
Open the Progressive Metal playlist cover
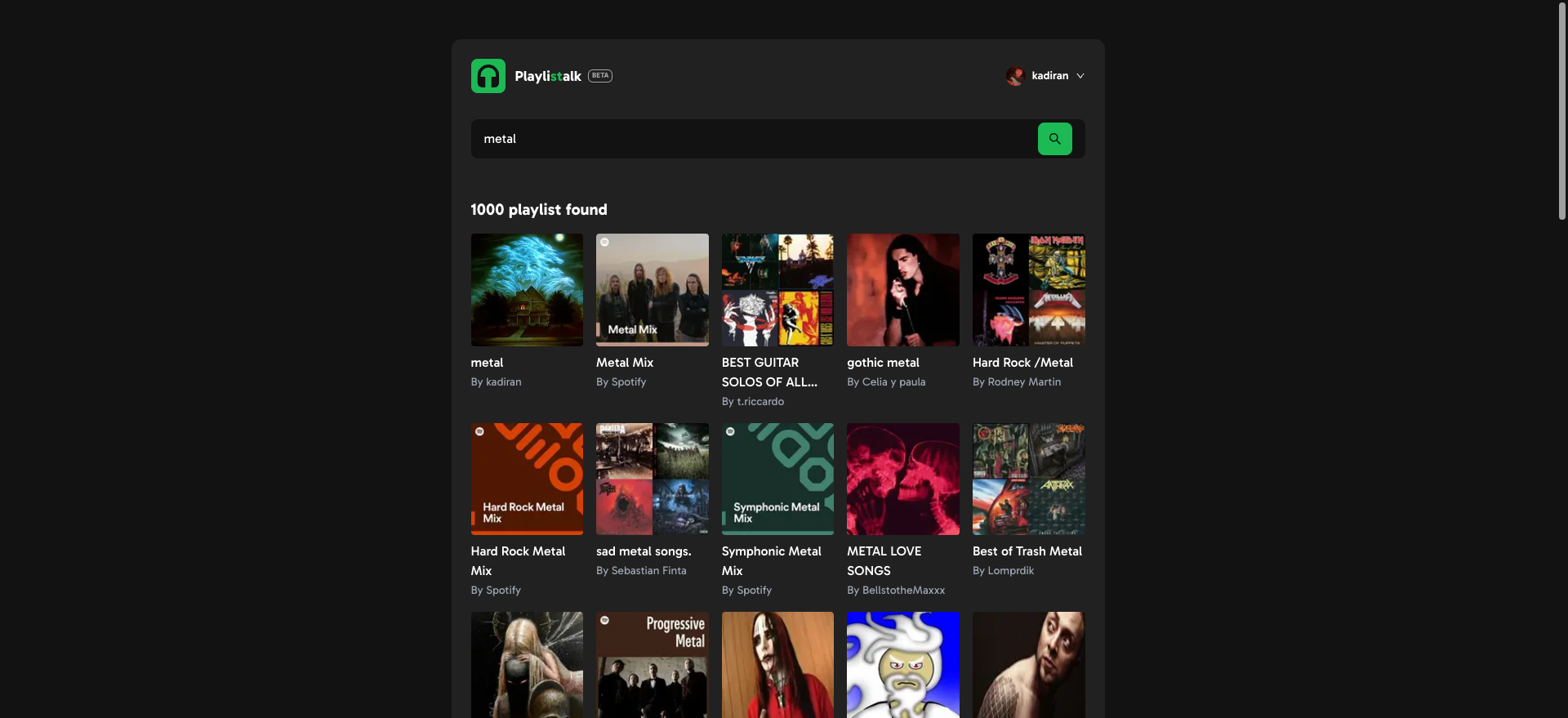652,664
